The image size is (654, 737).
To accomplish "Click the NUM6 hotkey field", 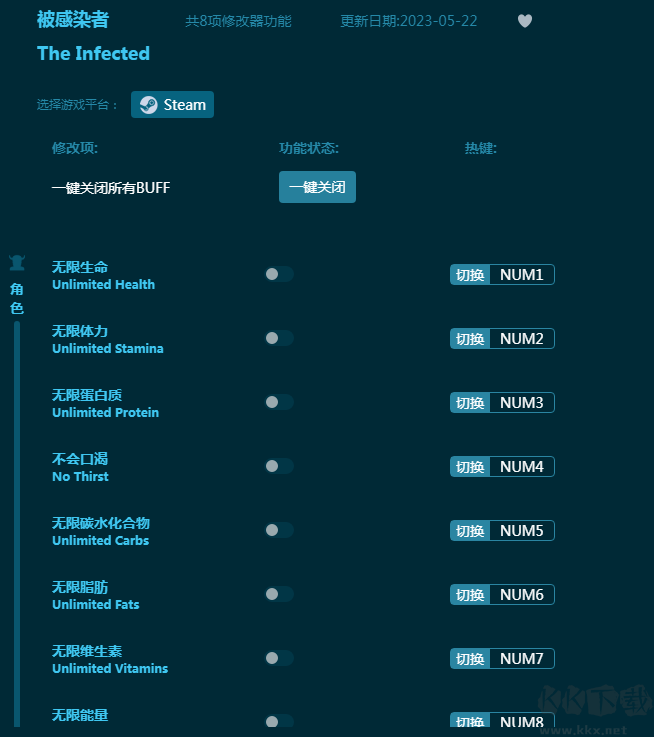I will tap(522, 594).
